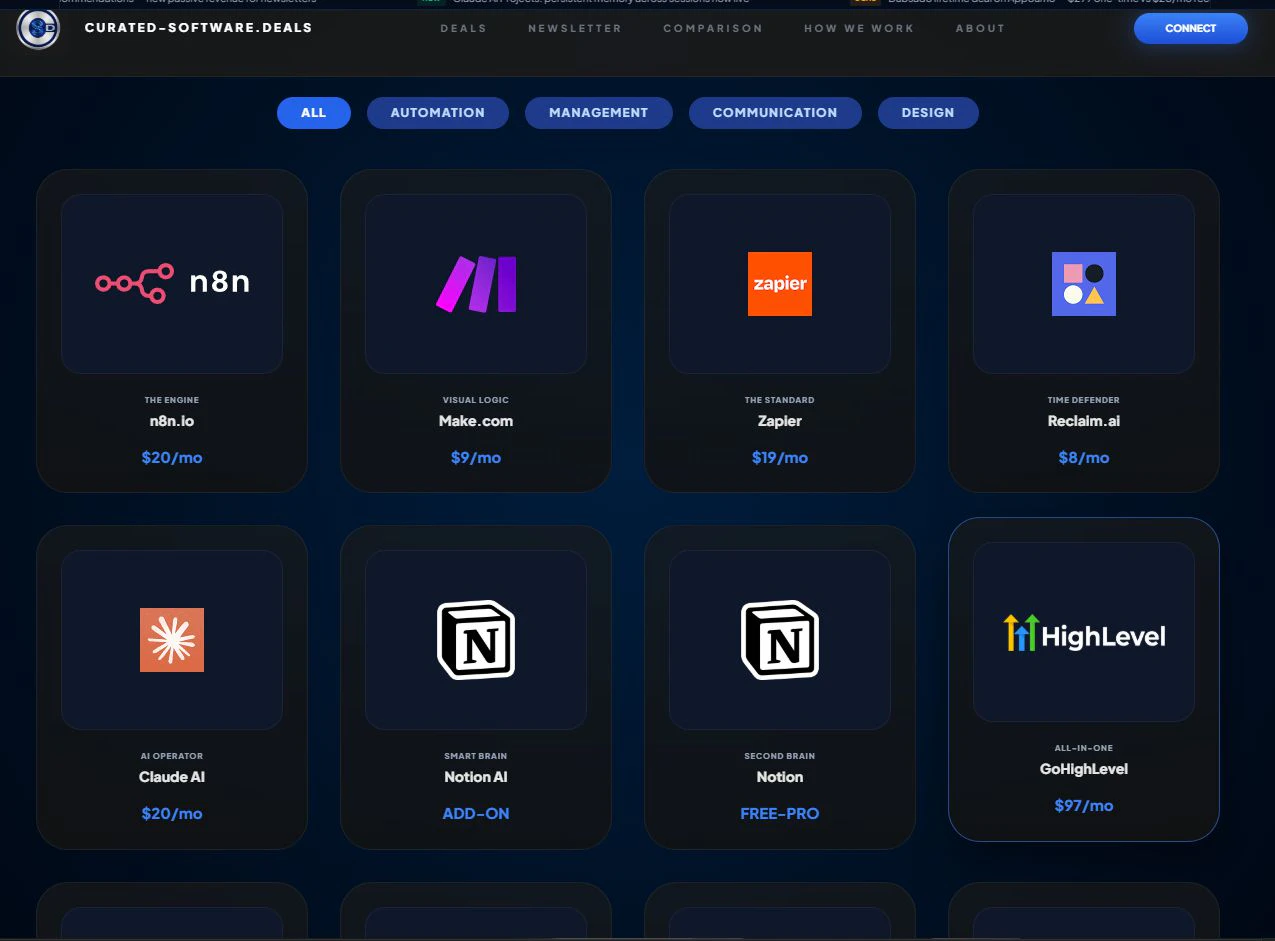Open the DEALS nav item
This screenshot has width=1275, height=941.
464,28
